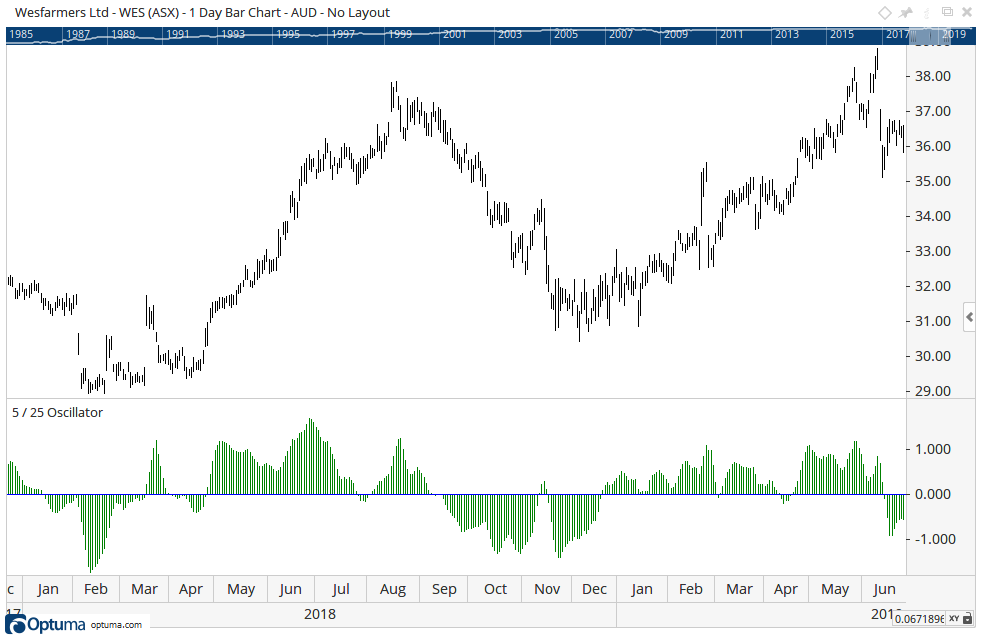
Task: Close the Wesfarmers chart
Action: click(x=967, y=13)
